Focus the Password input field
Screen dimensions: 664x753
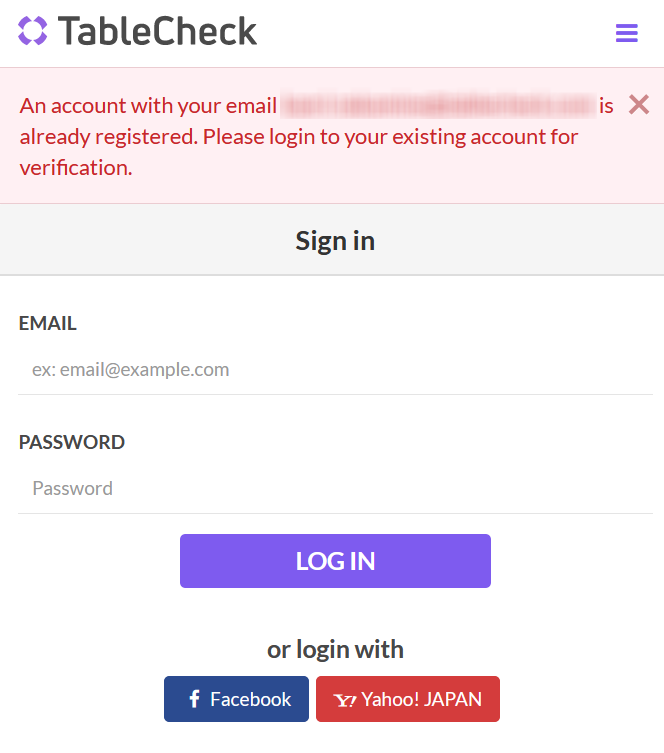(335, 489)
